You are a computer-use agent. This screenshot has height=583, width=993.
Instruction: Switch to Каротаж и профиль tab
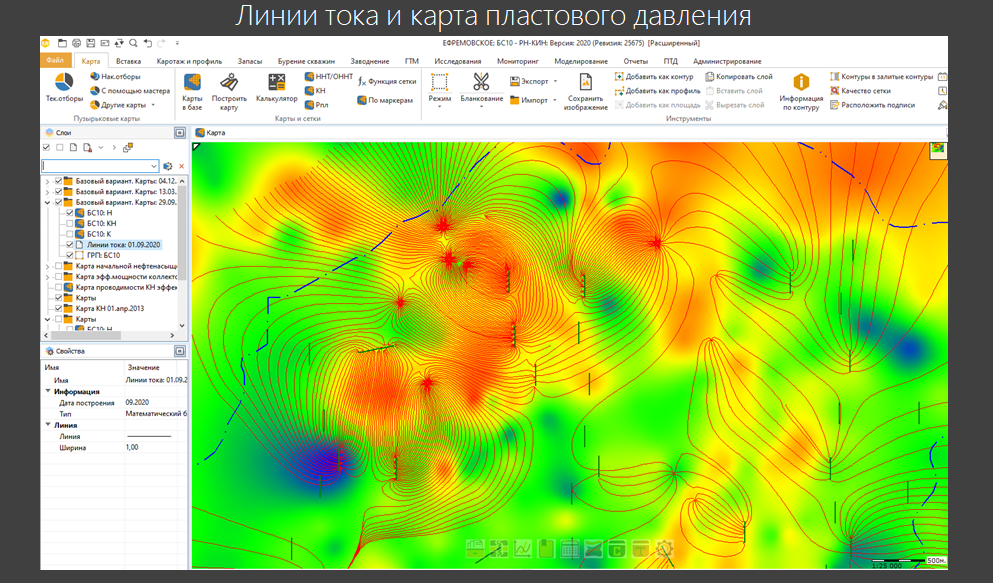click(x=189, y=61)
